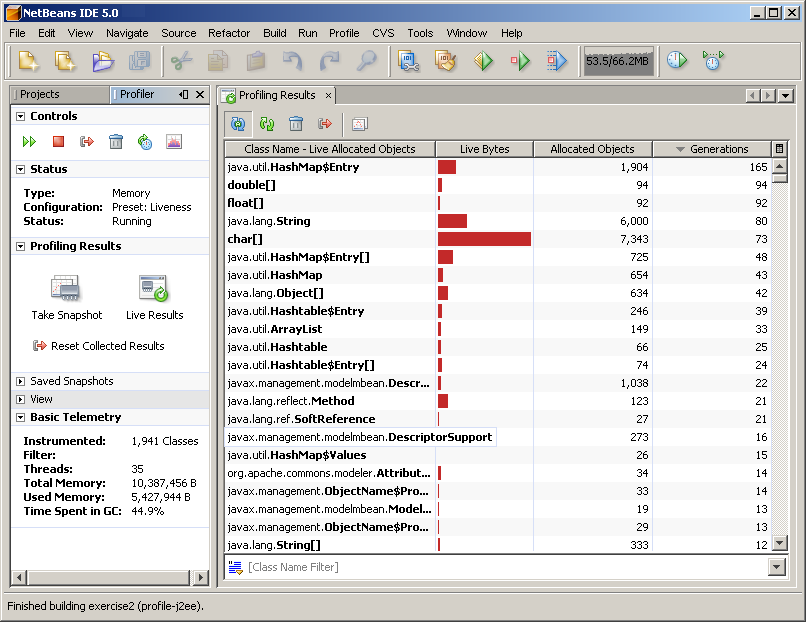The width and height of the screenshot is (806, 622).
Task: Click the Find magnifier icon
Action: (x=367, y=61)
